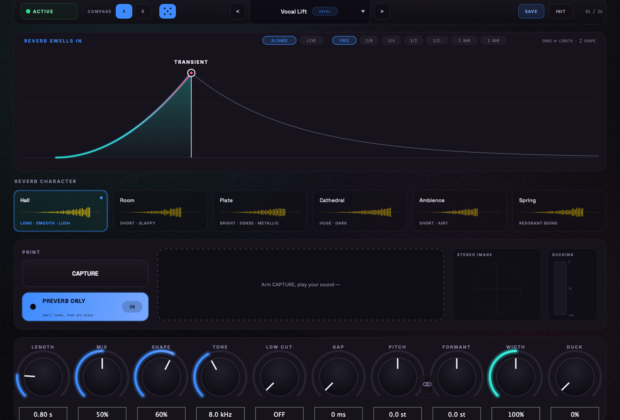Toggle the pitch-formant link icon
This screenshot has width=620, height=420.
pyautogui.click(x=427, y=384)
